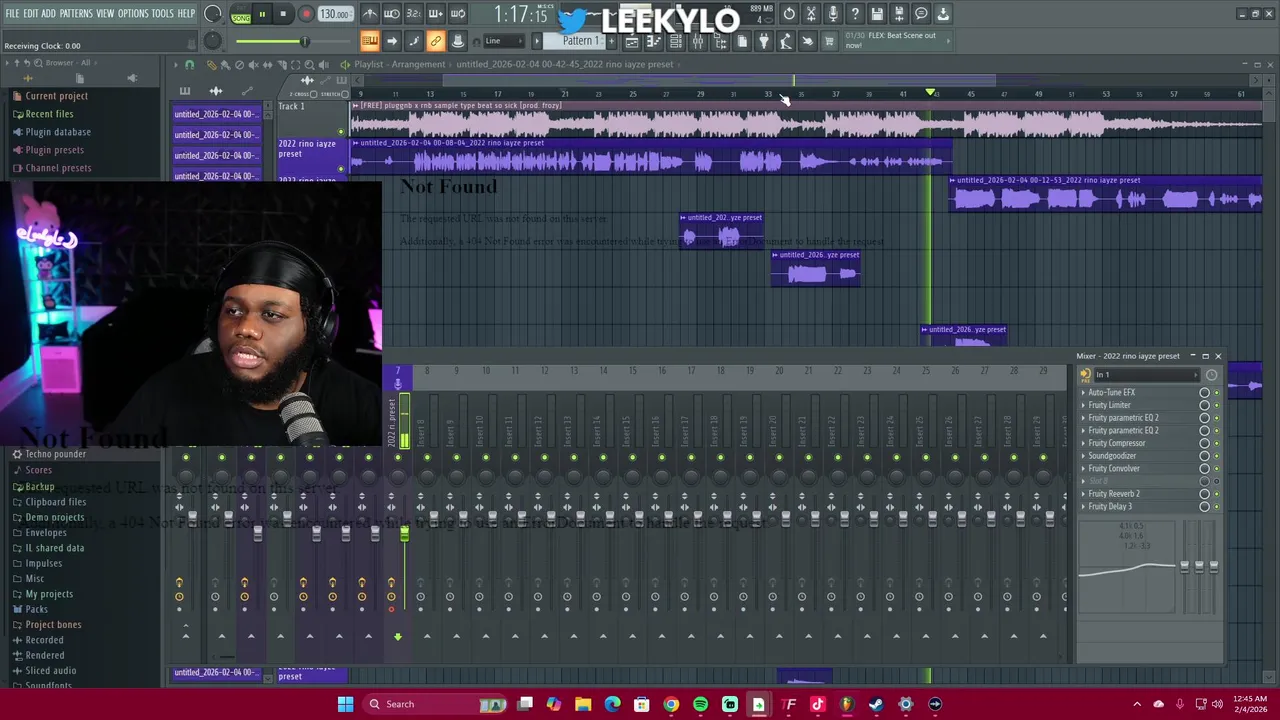
Task: Open the Playlist view icon
Action: 632,41
